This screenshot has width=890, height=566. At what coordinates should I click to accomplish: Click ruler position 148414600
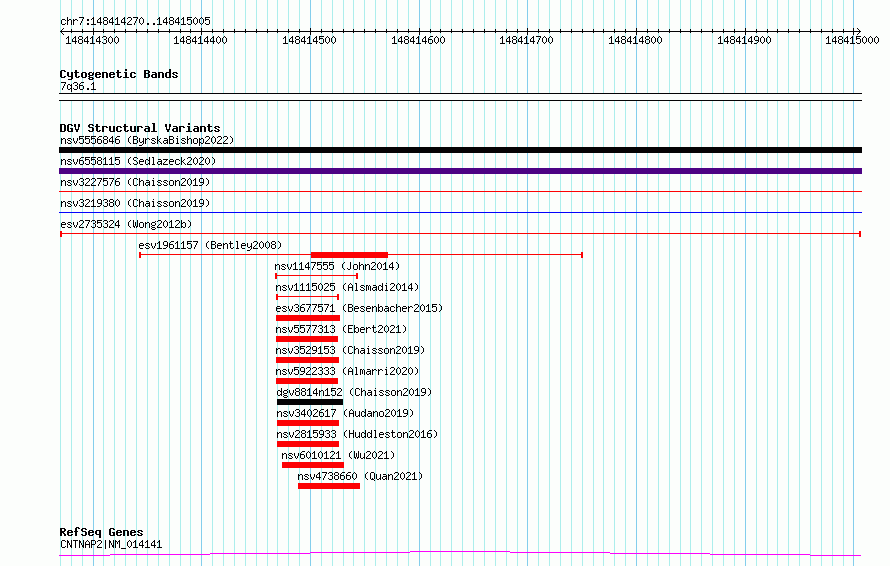[x=418, y=40]
